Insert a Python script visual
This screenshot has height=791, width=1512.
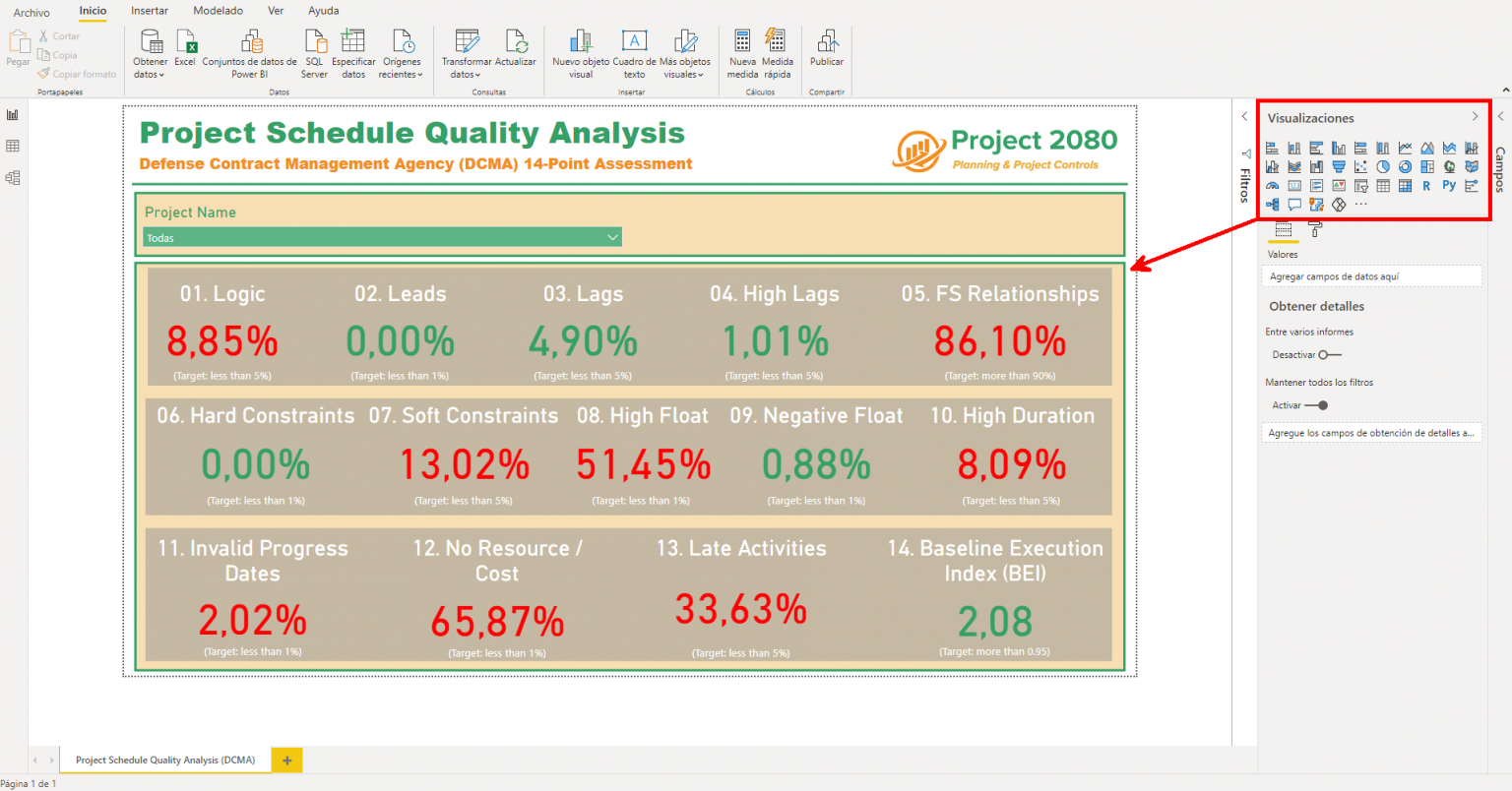coord(1449,185)
